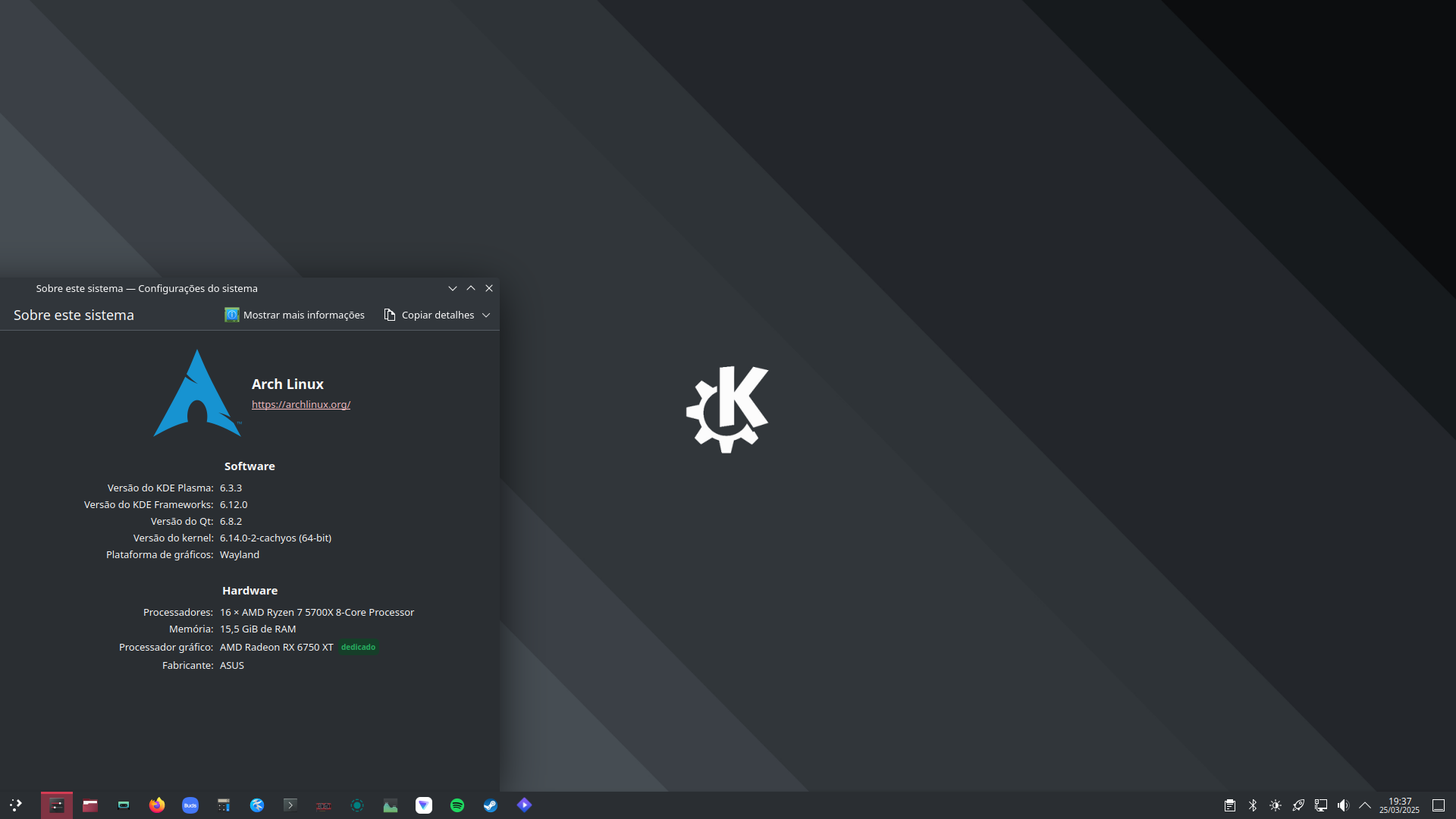Click the Copiar detalhes button
1456x819 pixels.
click(429, 315)
